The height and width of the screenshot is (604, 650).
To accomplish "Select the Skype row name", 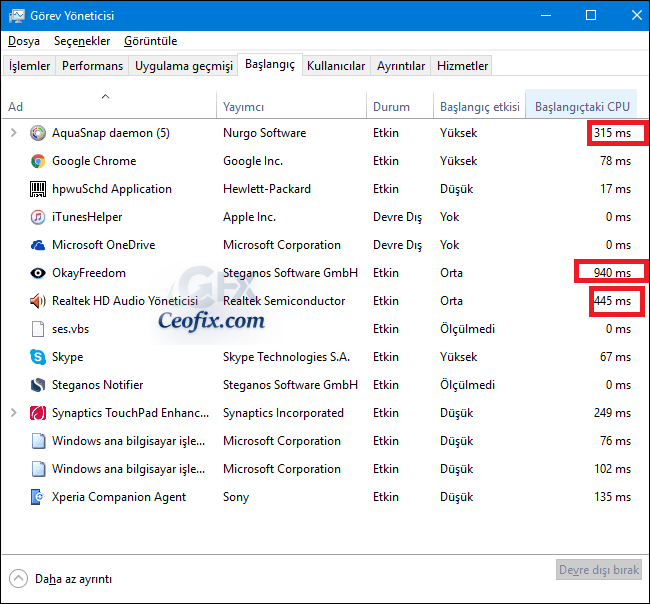I will pyautogui.click(x=68, y=357).
